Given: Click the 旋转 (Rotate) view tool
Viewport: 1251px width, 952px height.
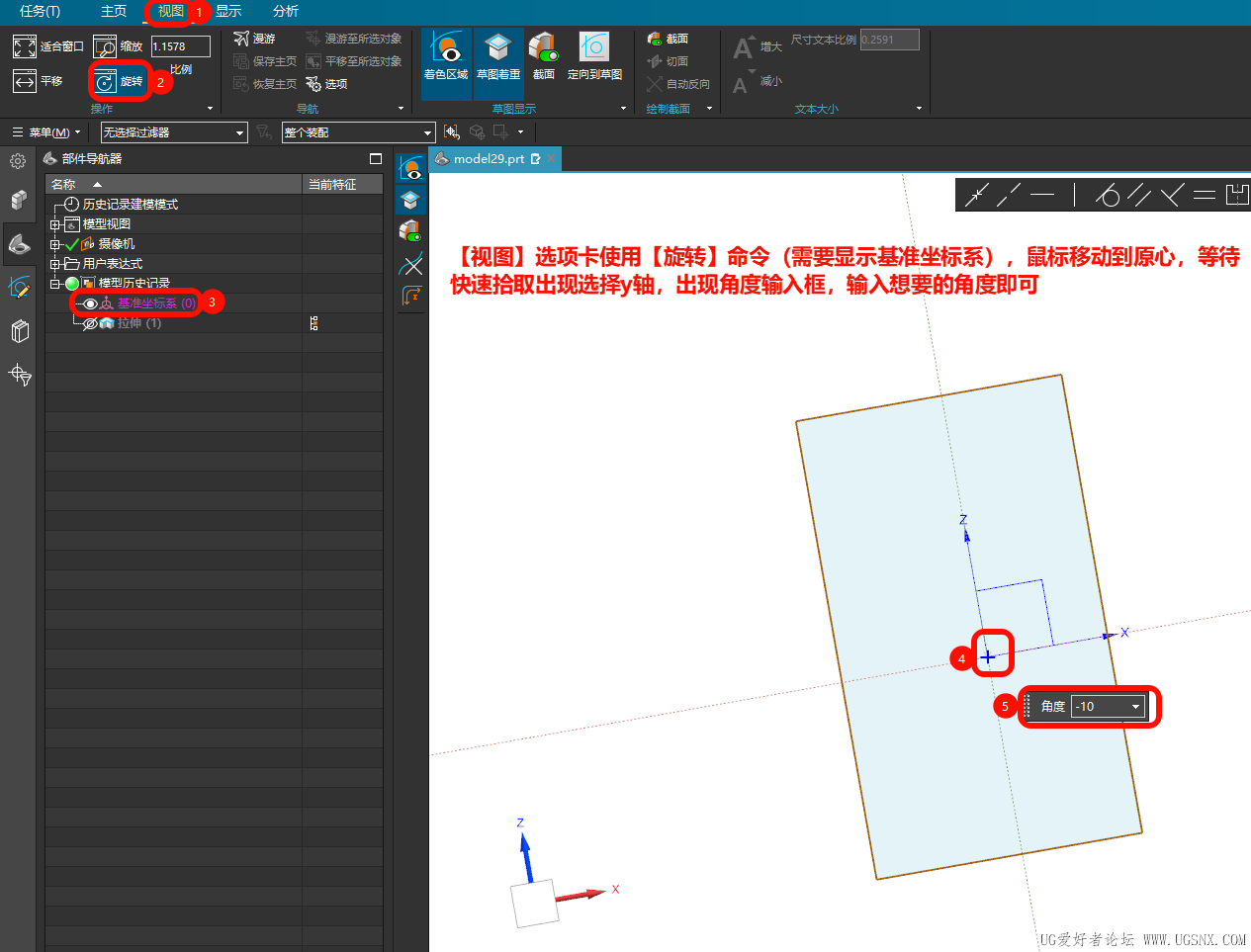Looking at the screenshot, I should tap(106, 82).
